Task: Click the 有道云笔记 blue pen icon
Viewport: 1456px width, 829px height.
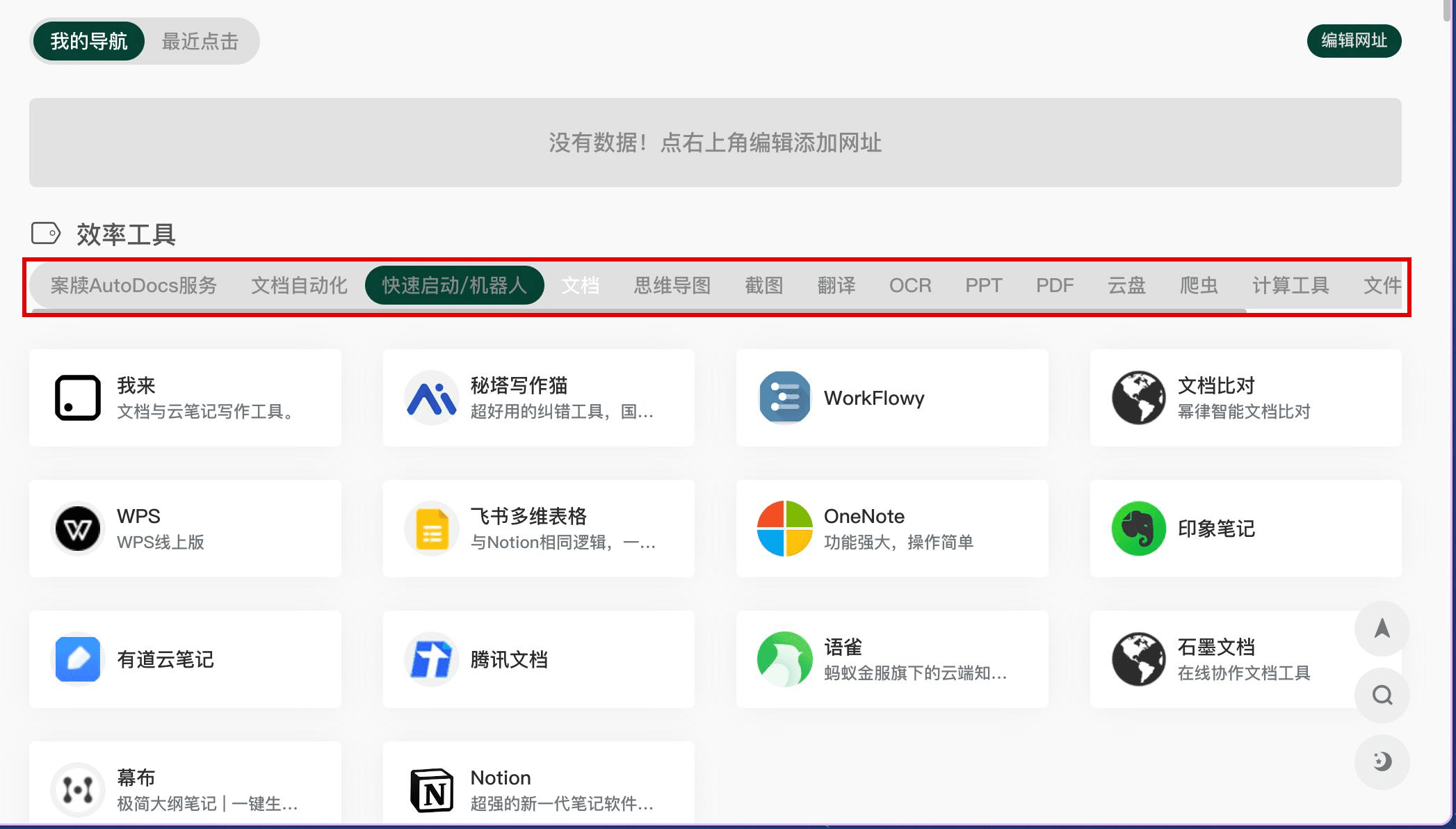Action: coord(78,659)
